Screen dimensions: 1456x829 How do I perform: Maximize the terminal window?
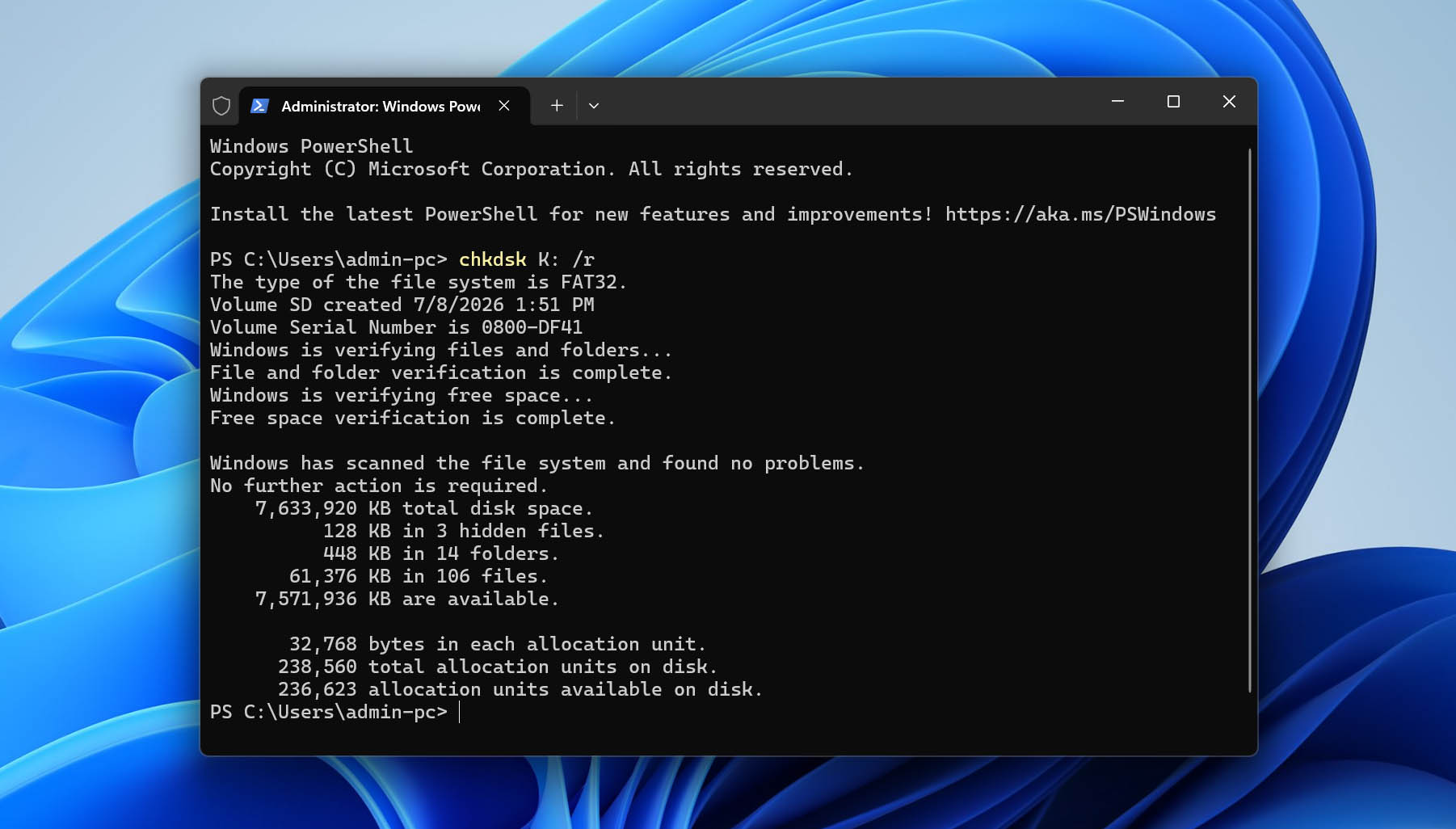(1173, 102)
